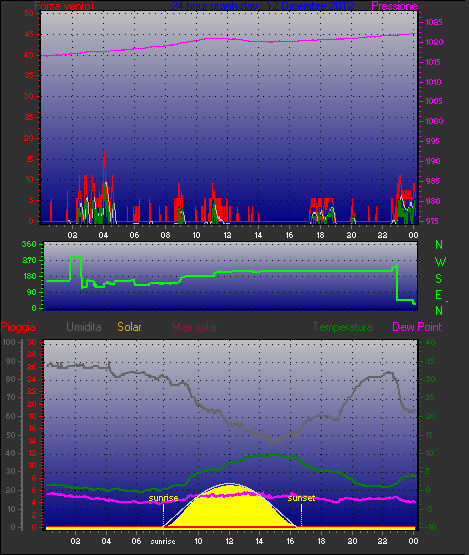The height and width of the screenshot is (555, 469).
Task: Click the 12 hour tick on wind graph
Action: point(227,235)
